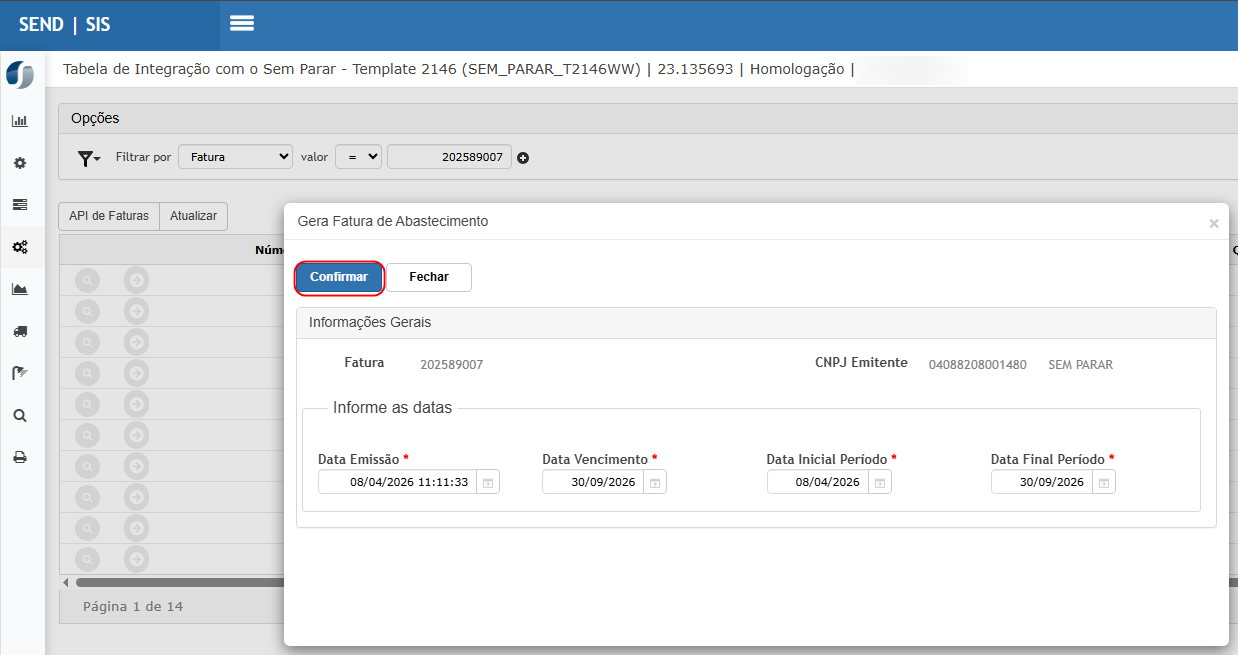Add a filter with the plus icon
This screenshot has width=1238, height=655.
[x=523, y=158]
